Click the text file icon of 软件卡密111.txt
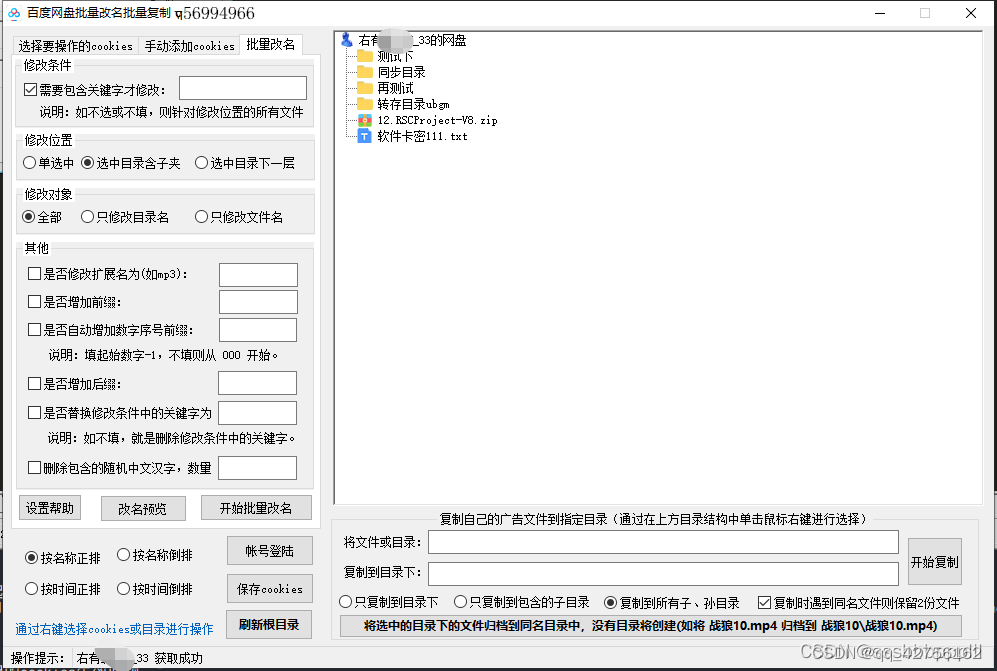Viewport: 997px width, 671px height. point(365,135)
